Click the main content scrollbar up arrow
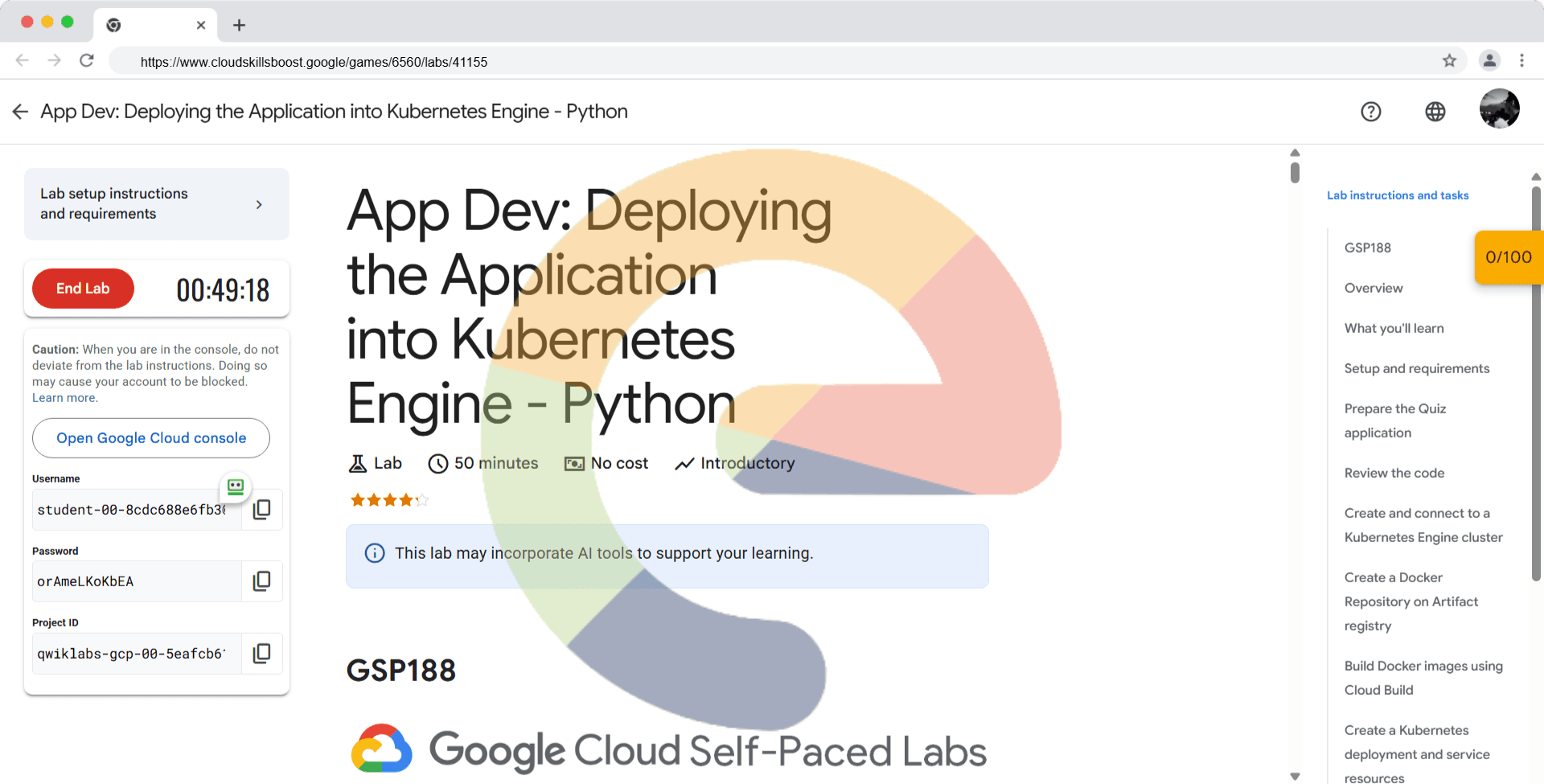The width and height of the screenshot is (1544, 784). (1295, 153)
